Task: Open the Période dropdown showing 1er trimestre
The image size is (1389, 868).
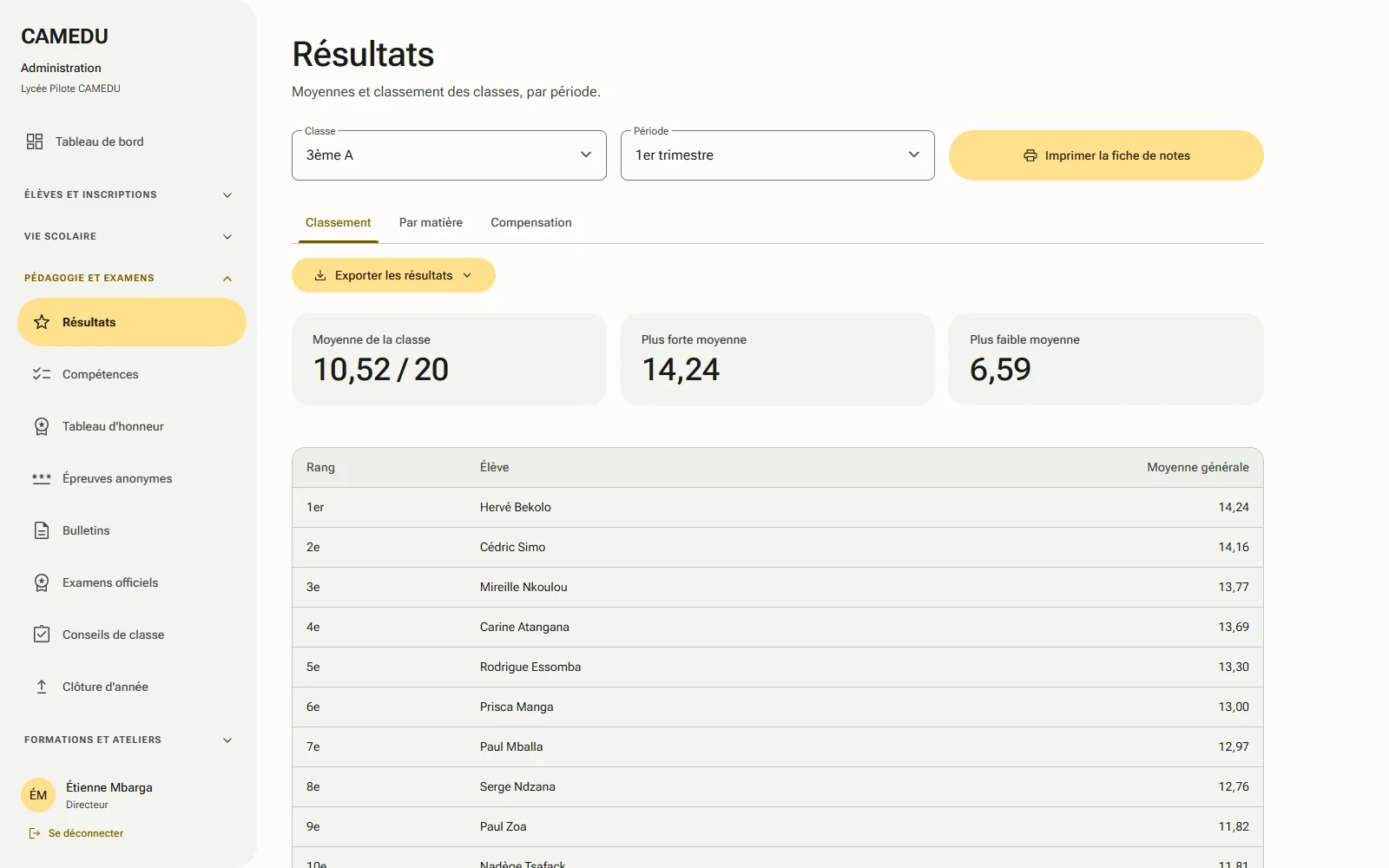Action: (x=778, y=155)
